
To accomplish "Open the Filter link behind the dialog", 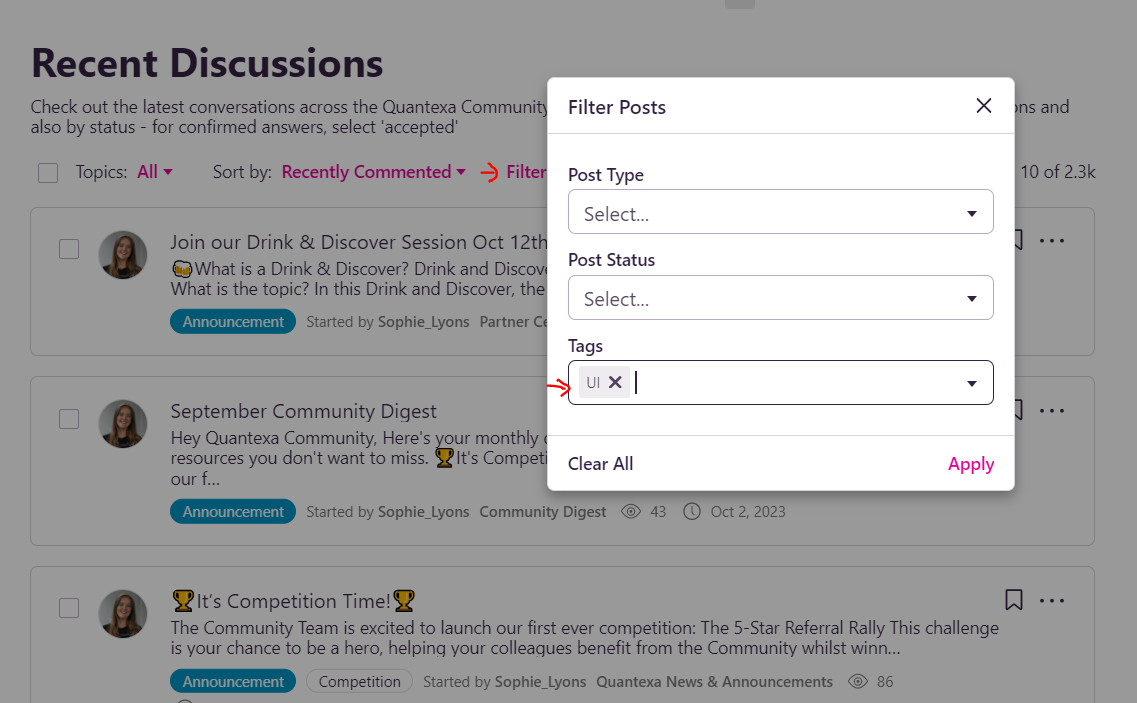I will pos(526,172).
